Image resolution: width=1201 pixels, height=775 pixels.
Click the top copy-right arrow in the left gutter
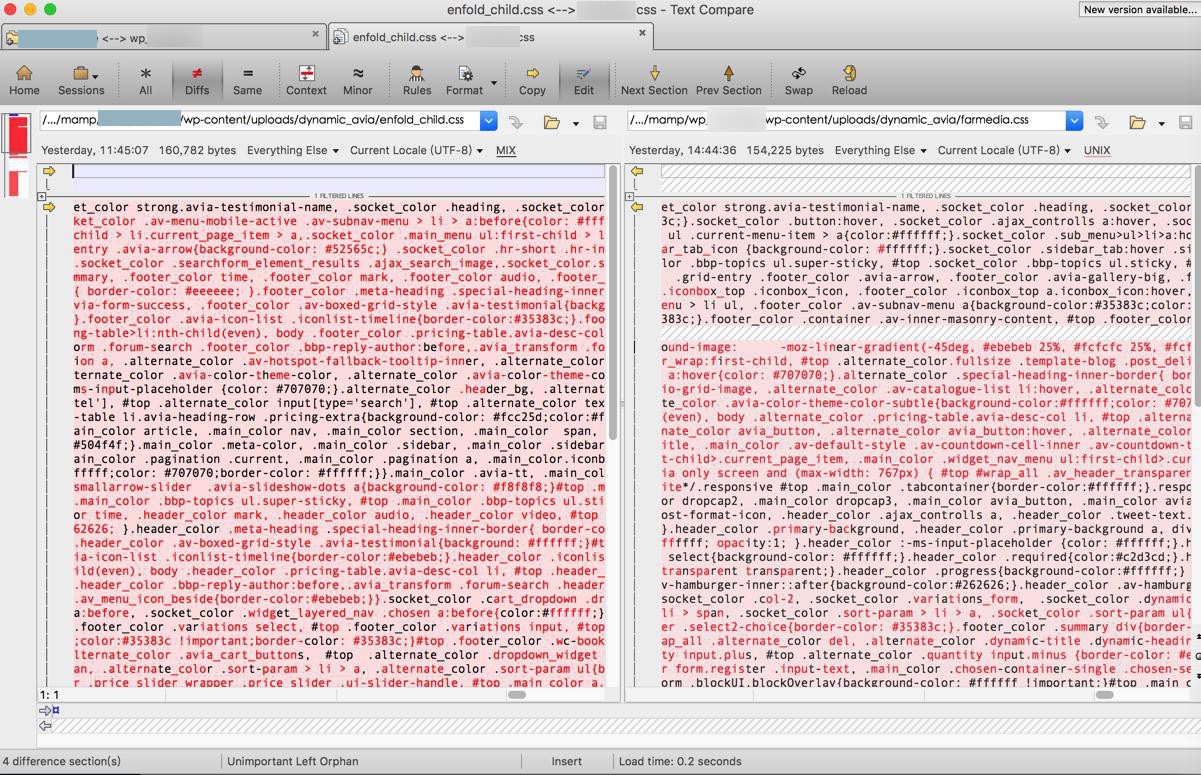tap(49, 171)
